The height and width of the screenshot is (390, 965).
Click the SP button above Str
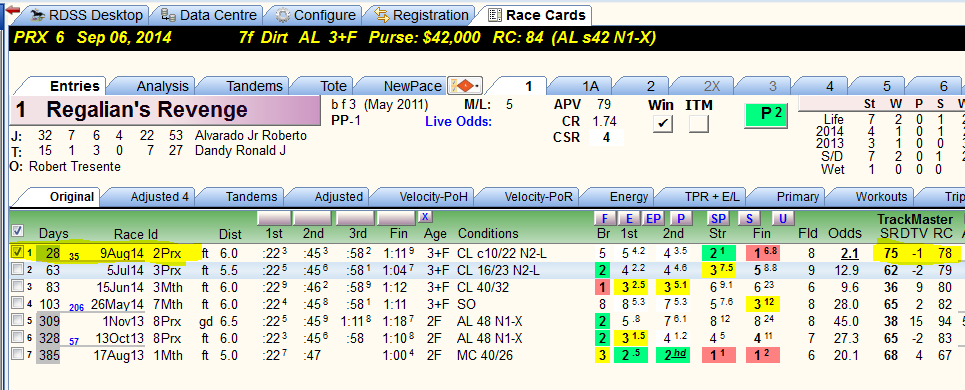click(717, 218)
